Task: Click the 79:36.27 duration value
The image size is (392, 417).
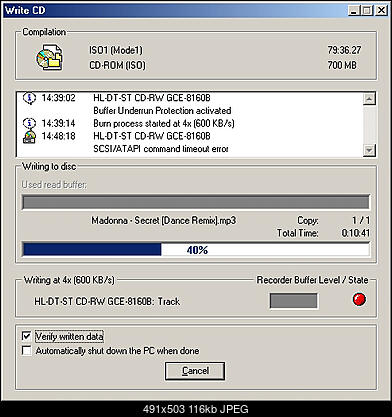Action: 344,50
